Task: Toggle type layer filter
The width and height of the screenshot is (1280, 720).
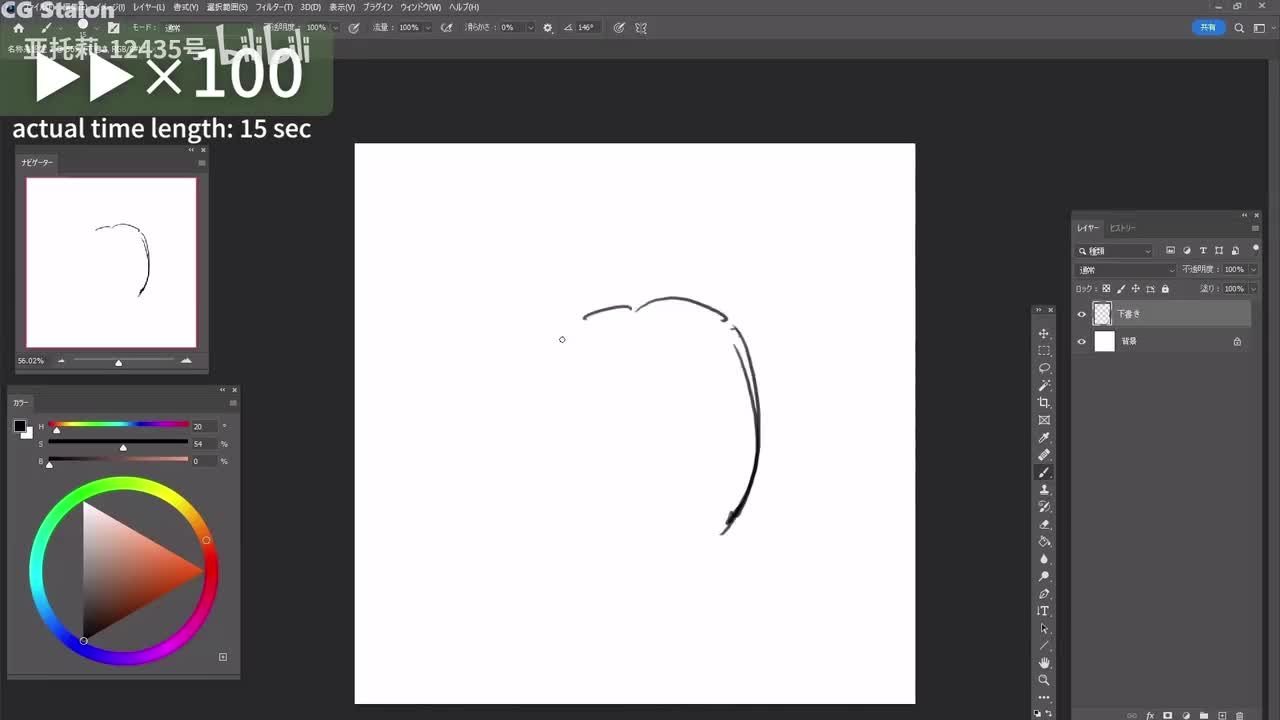Action: (x=1203, y=251)
